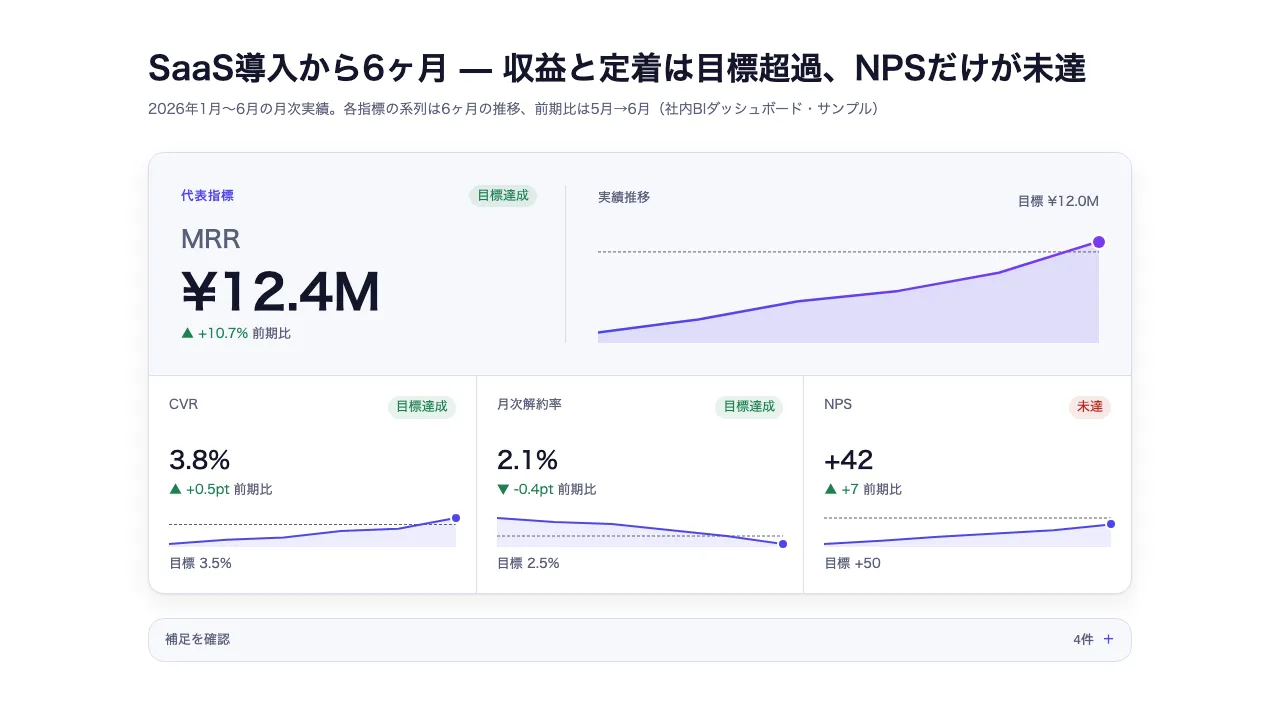Click the 4件 count text
The image size is (1280, 720).
click(x=1083, y=639)
